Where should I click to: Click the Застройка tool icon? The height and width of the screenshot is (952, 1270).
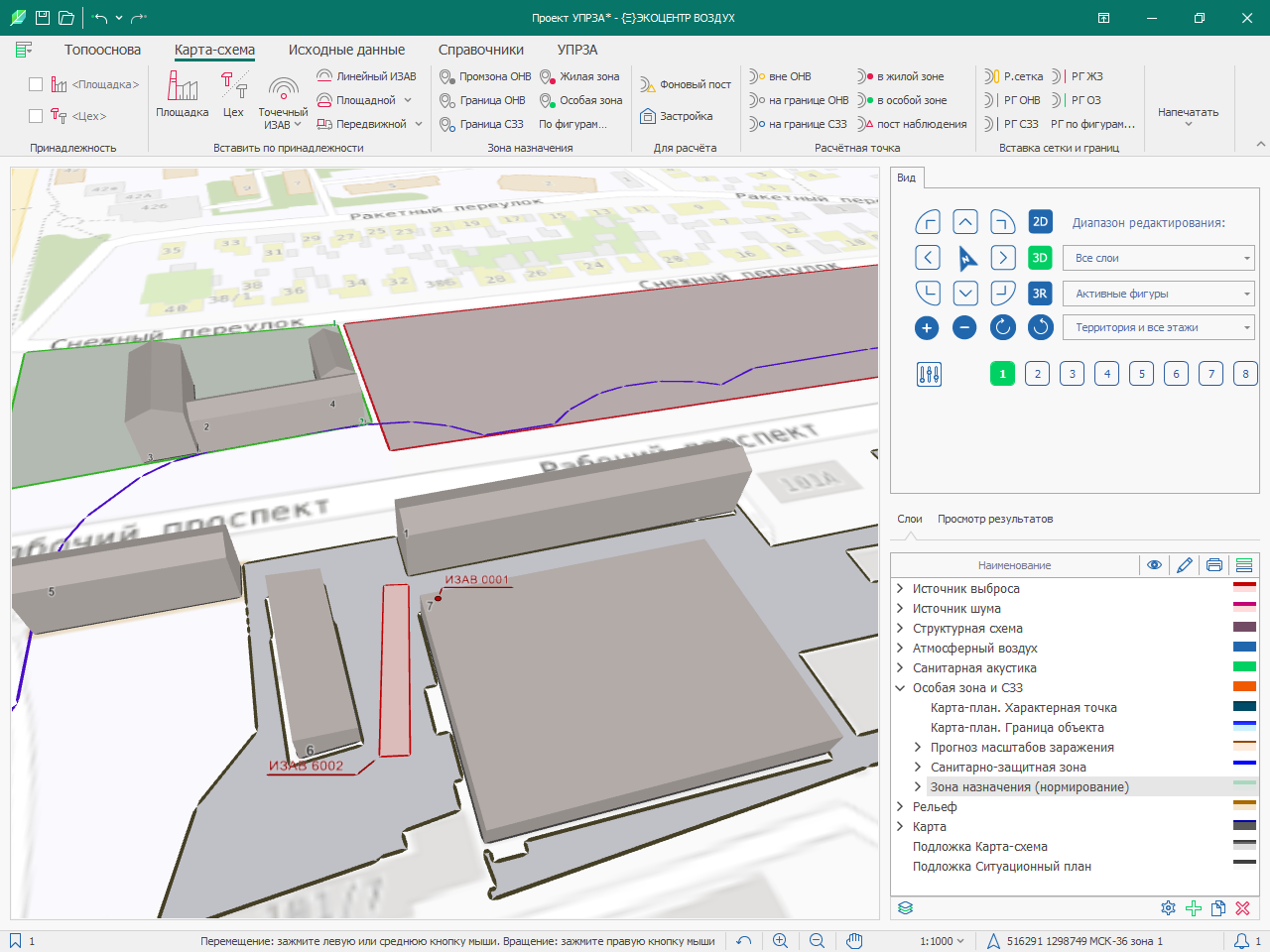coord(648,116)
